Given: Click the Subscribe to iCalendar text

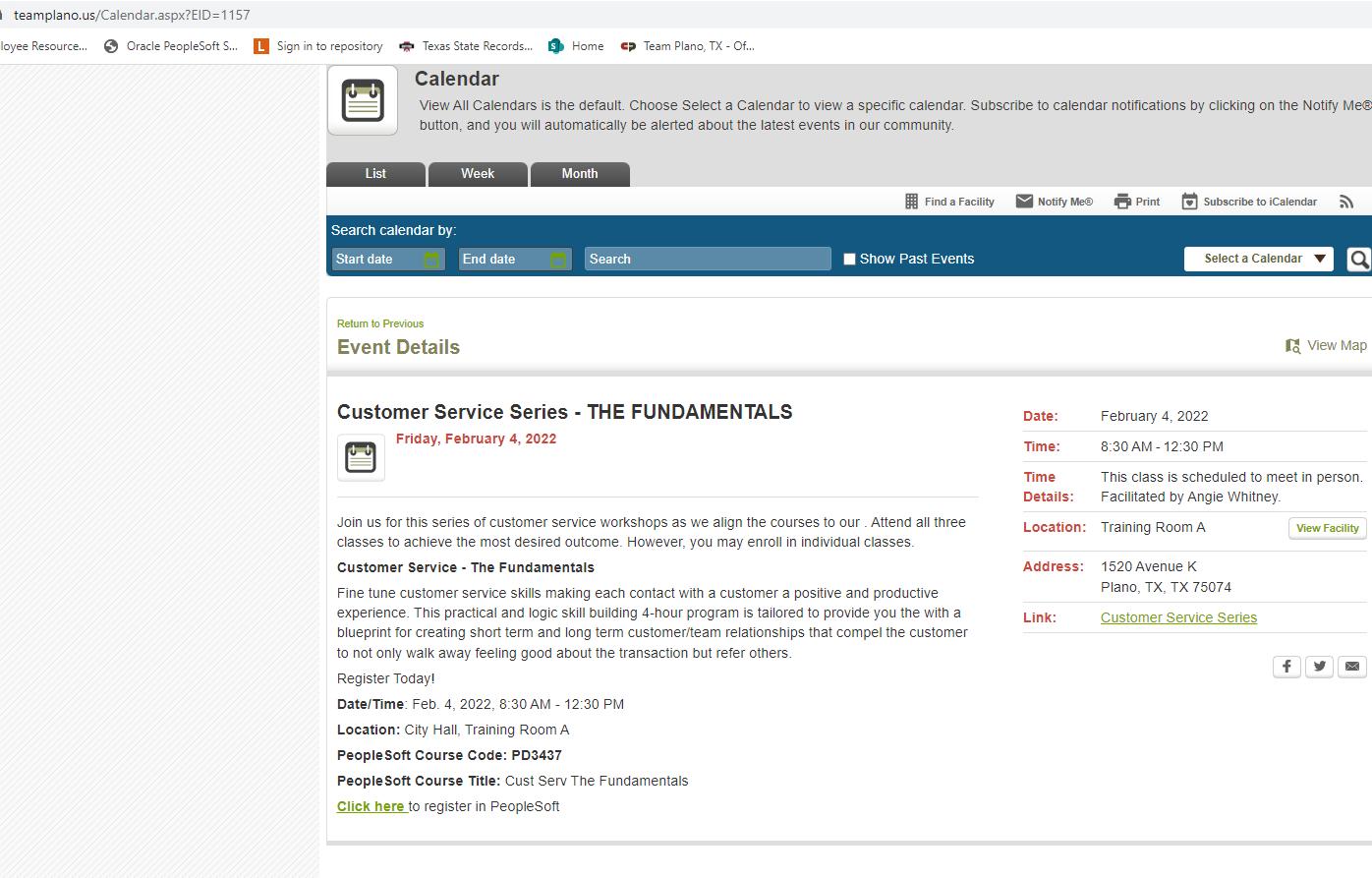Looking at the screenshot, I should 1260,202.
